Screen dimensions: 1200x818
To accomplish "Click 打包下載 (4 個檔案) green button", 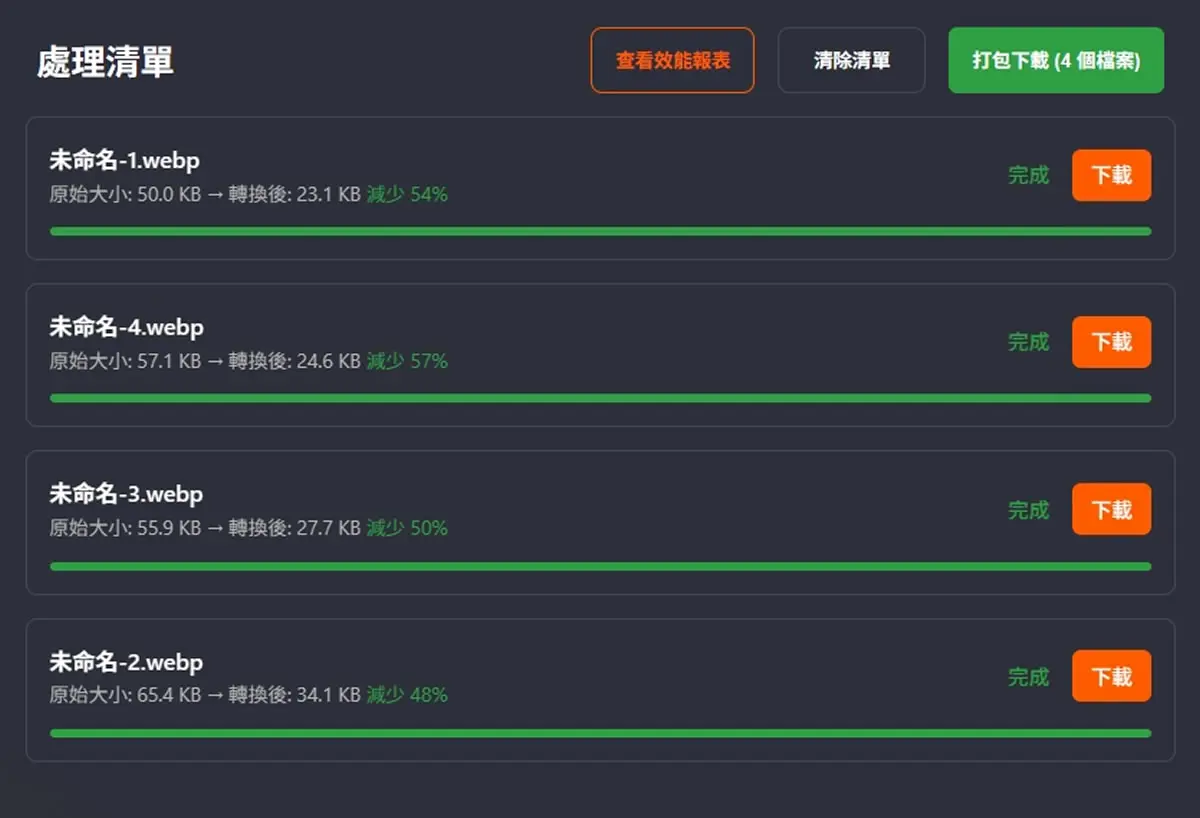I will (x=1056, y=60).
